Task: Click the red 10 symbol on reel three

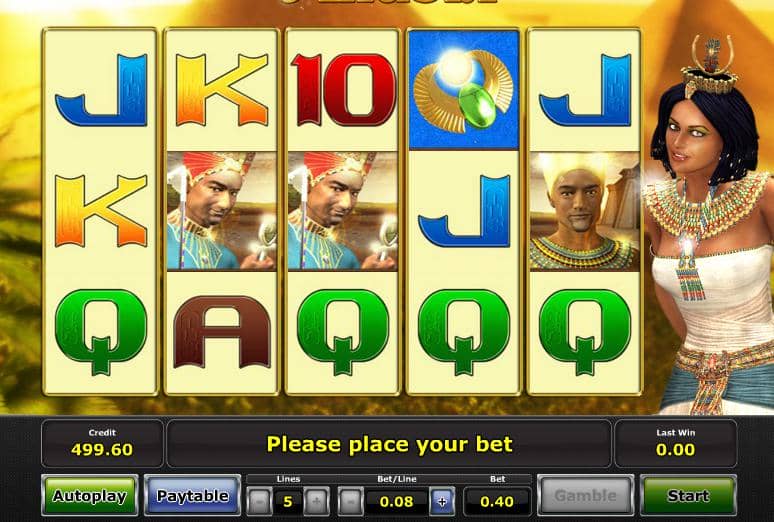Action: point(343,89)
